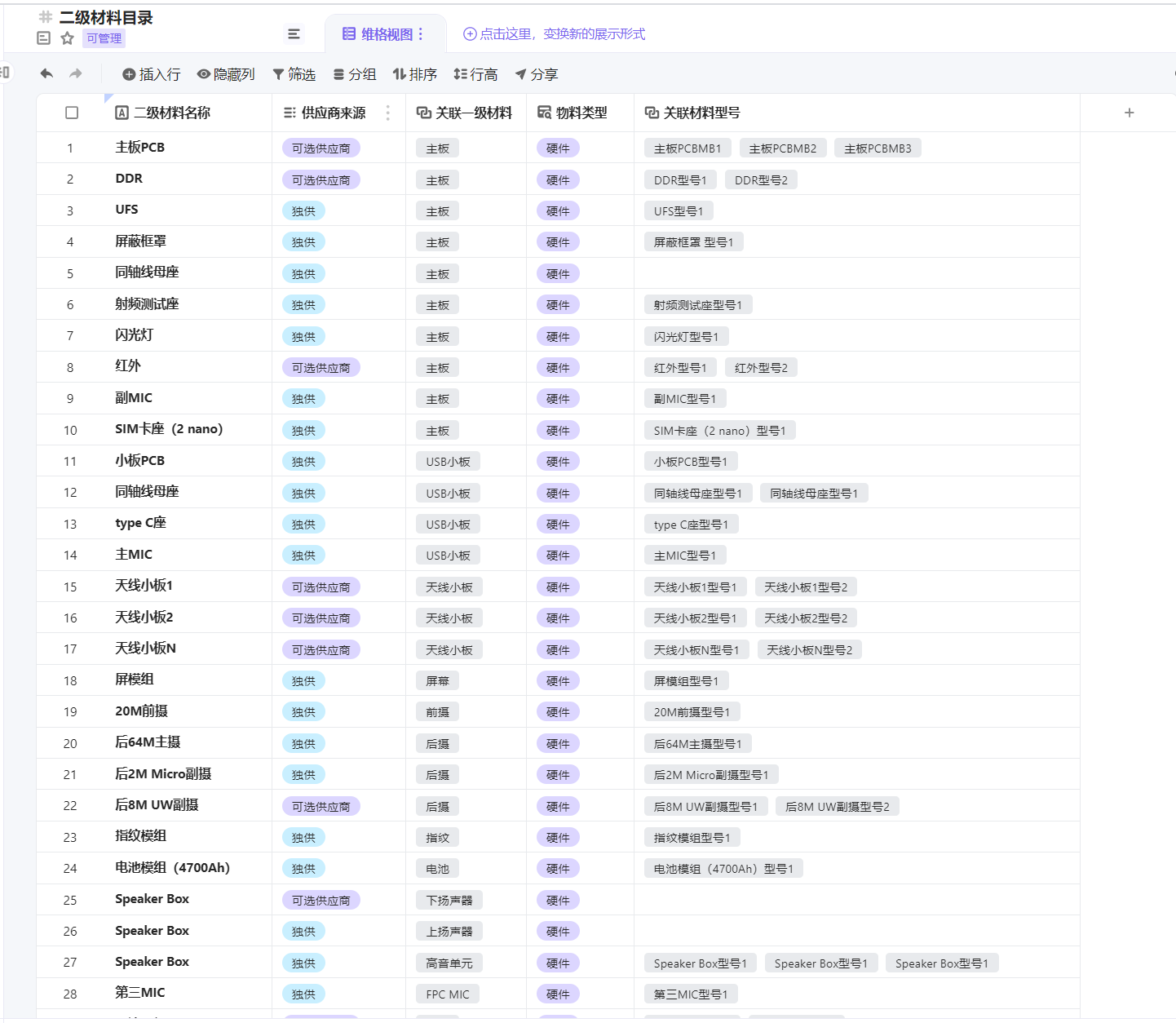
Task: Click 可选供应商 tag in 主板PCB row
Action: click(321, 148)
